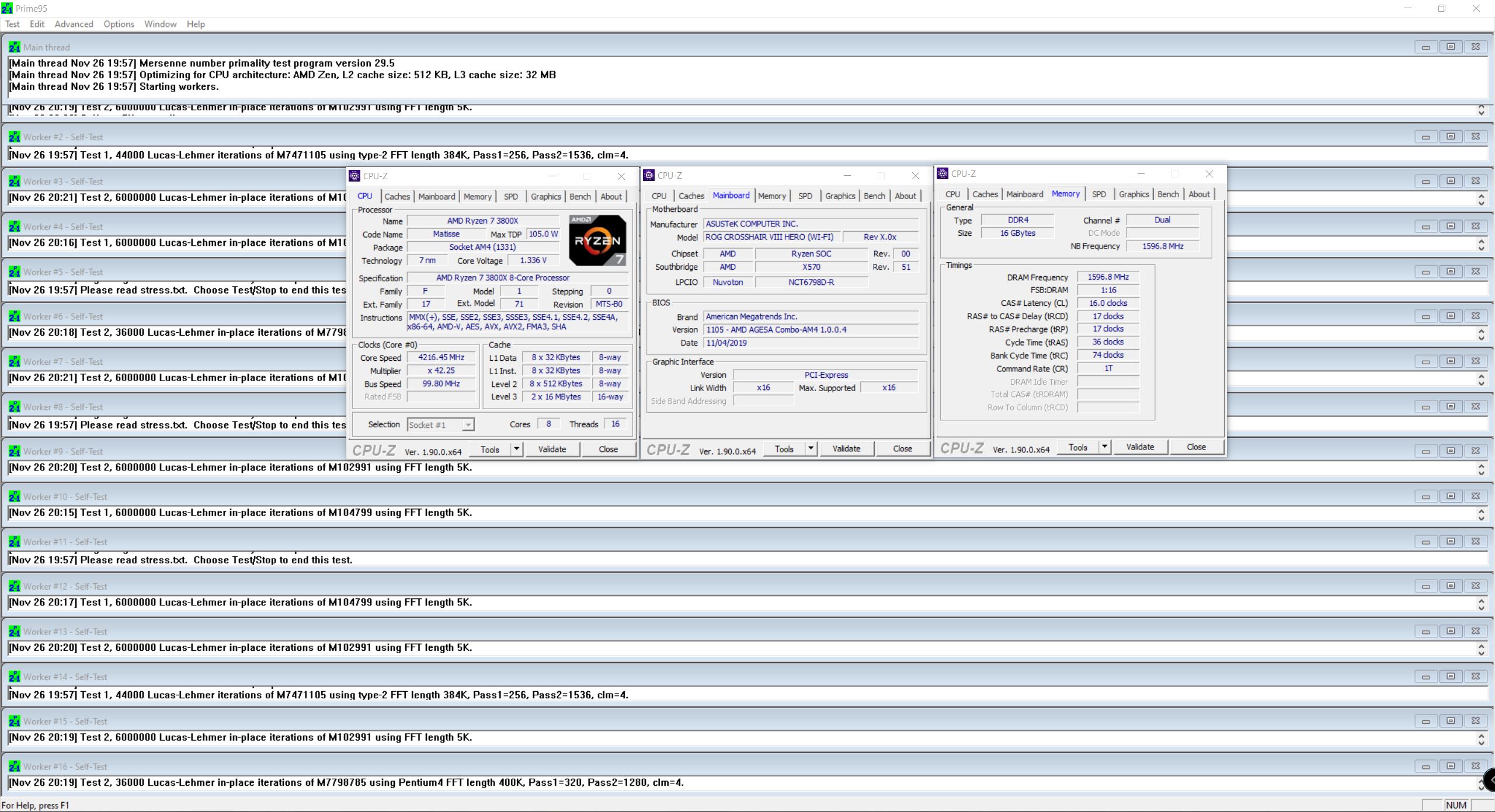Click motherboard model ROG CROSSHAIR VIII HERO field
Viewport: 1495px width, 812px height.
[772, 236]
